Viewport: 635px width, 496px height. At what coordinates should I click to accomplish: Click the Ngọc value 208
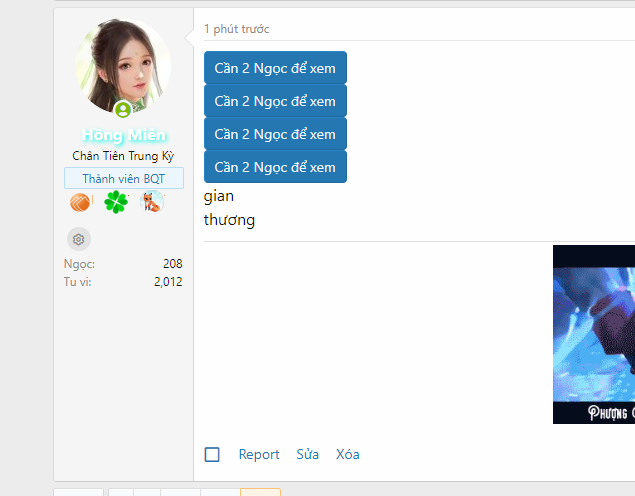click(172, 264)
